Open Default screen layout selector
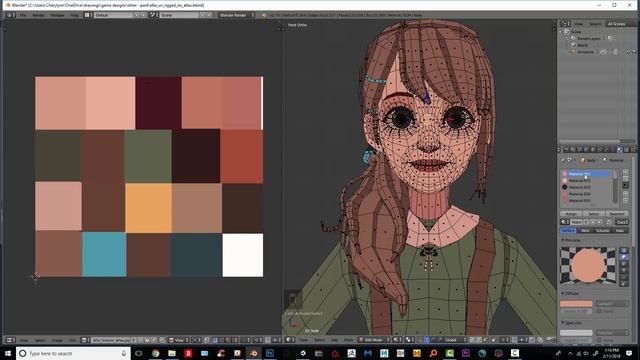The width and height of the screenshot is (640, 360). point(113,15)
